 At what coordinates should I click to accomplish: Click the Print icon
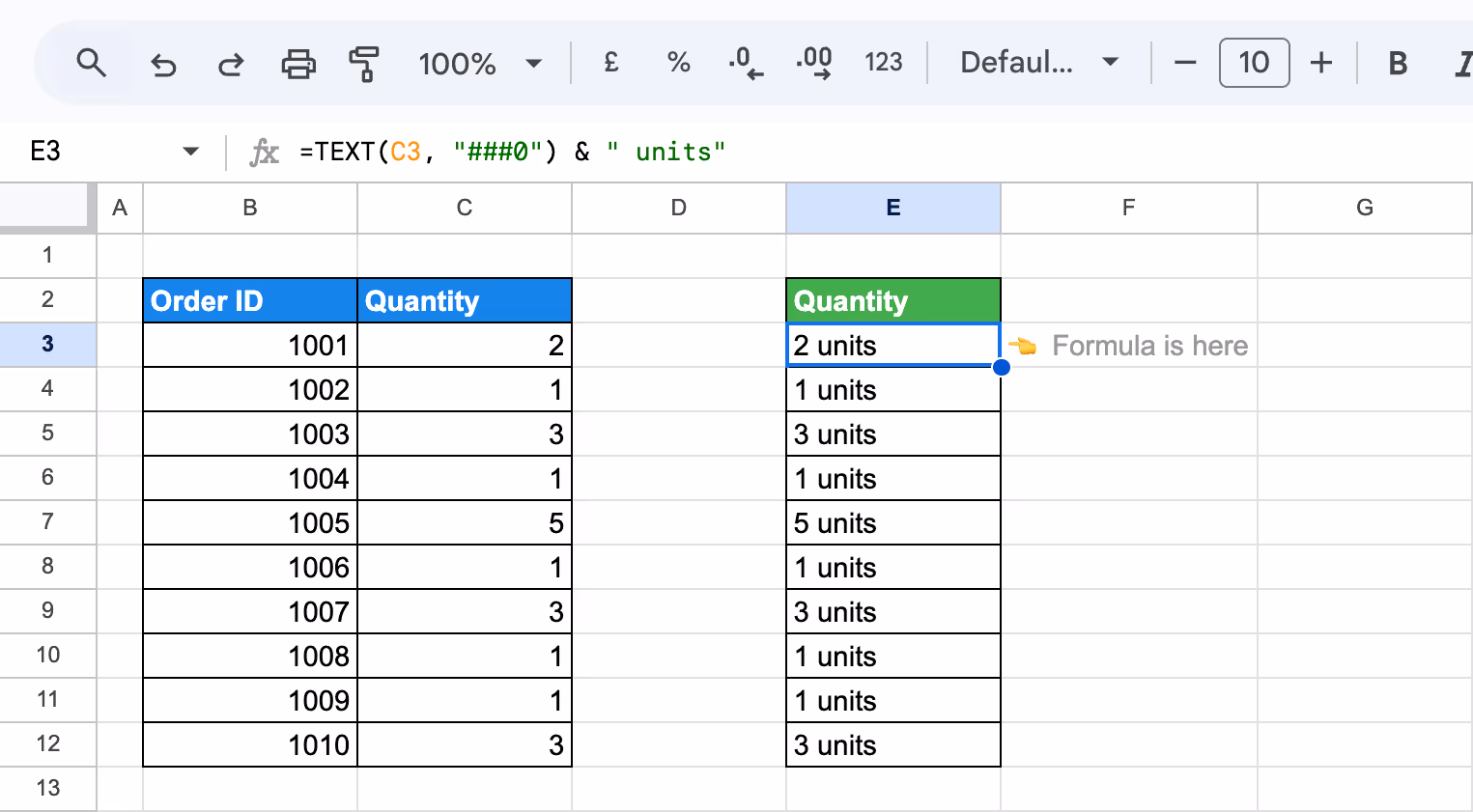point(298,64)
